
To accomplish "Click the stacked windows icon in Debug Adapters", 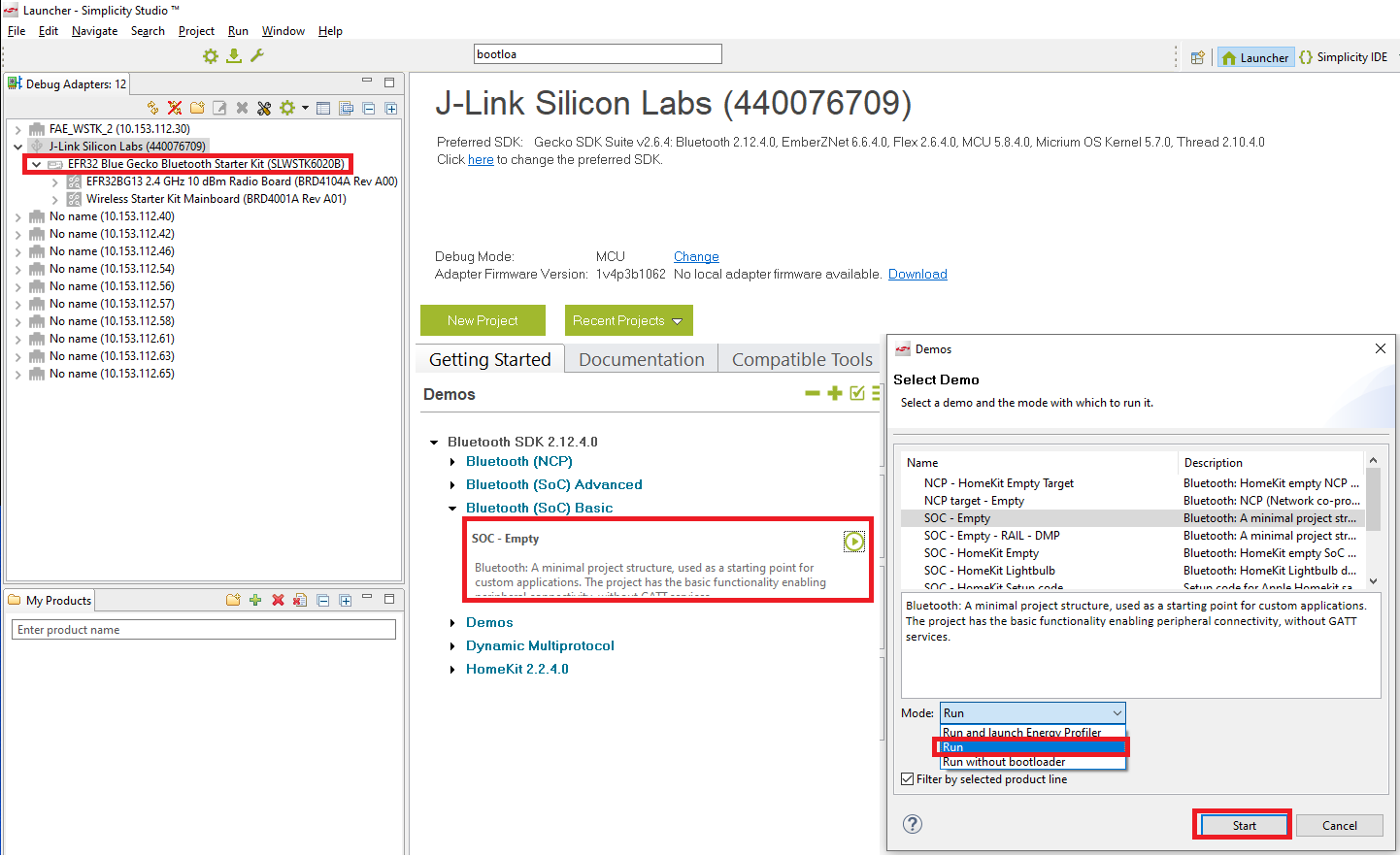I will click(346, 108).
